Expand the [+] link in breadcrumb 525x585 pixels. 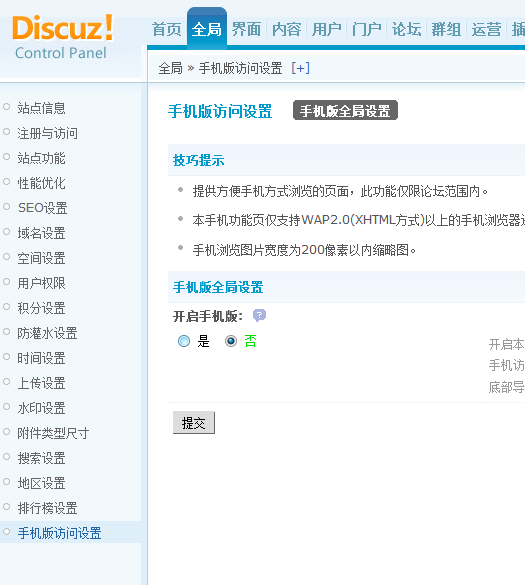[x=300, y=68]
